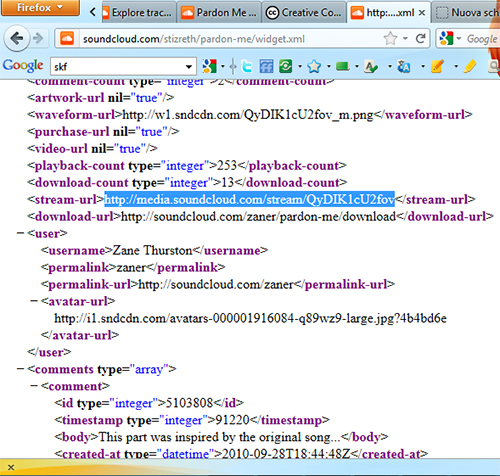Click the Google Toolbar logo
Screen dimensions: 500x476
click(23, 65)
